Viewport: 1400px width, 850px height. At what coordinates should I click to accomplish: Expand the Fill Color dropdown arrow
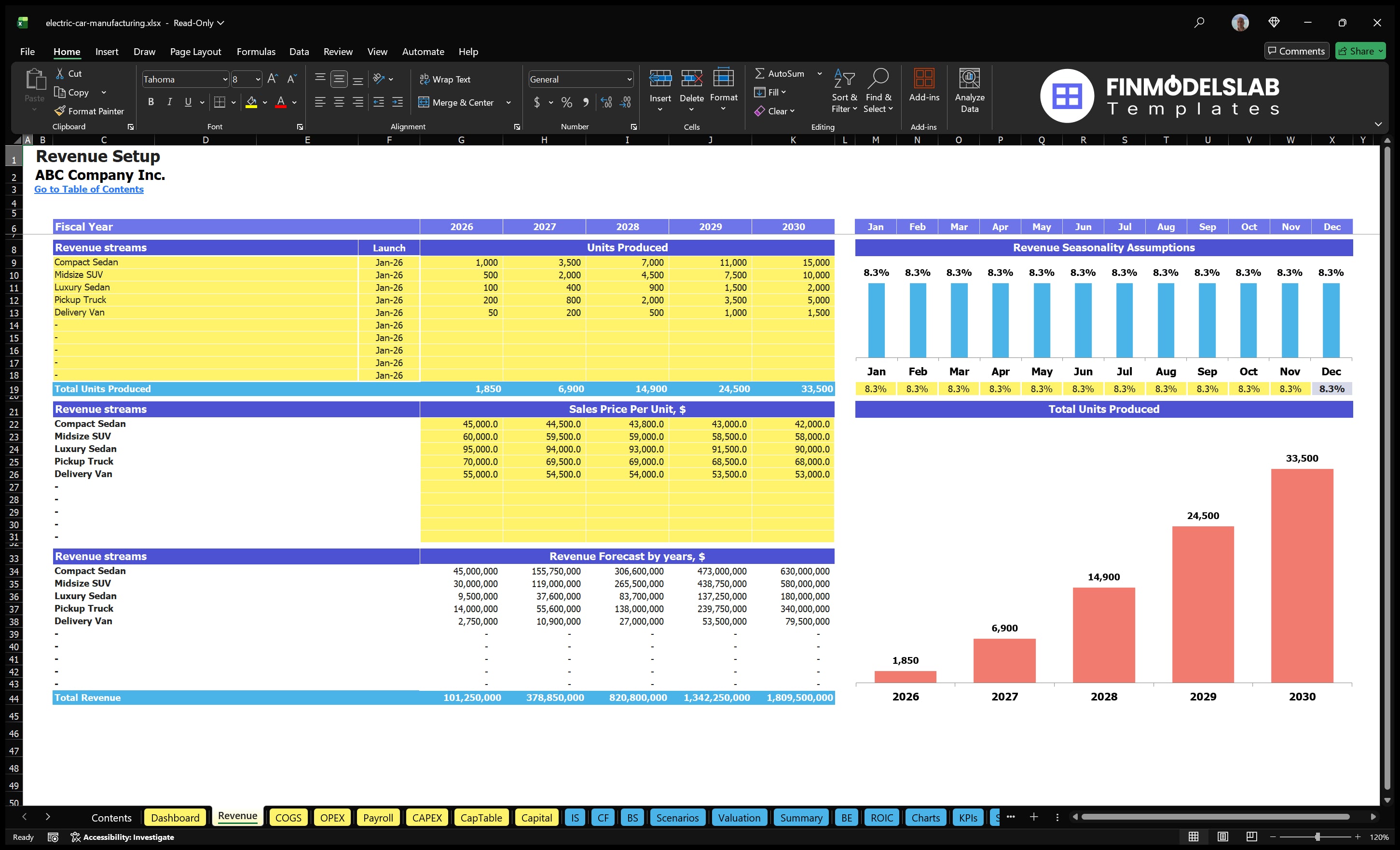click(x=264, y=103)
